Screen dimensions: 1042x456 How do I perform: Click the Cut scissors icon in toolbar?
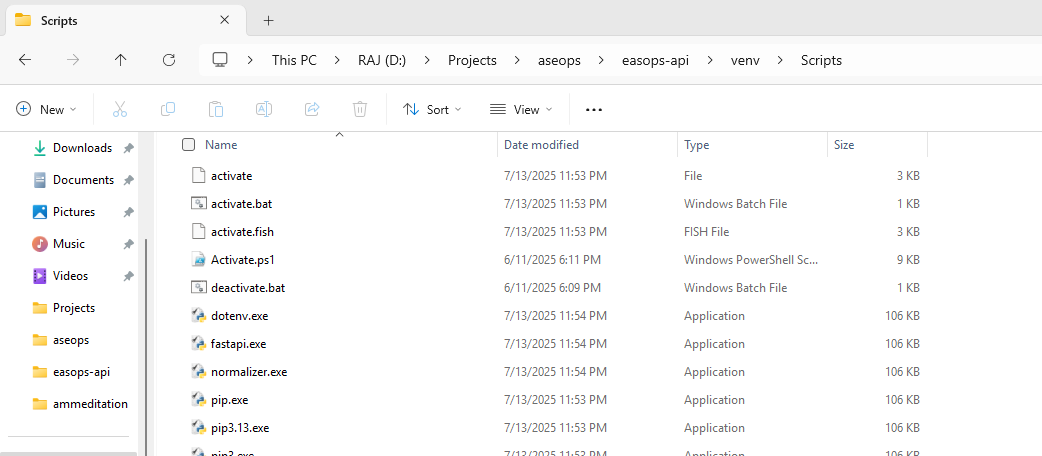coord(120,109)
